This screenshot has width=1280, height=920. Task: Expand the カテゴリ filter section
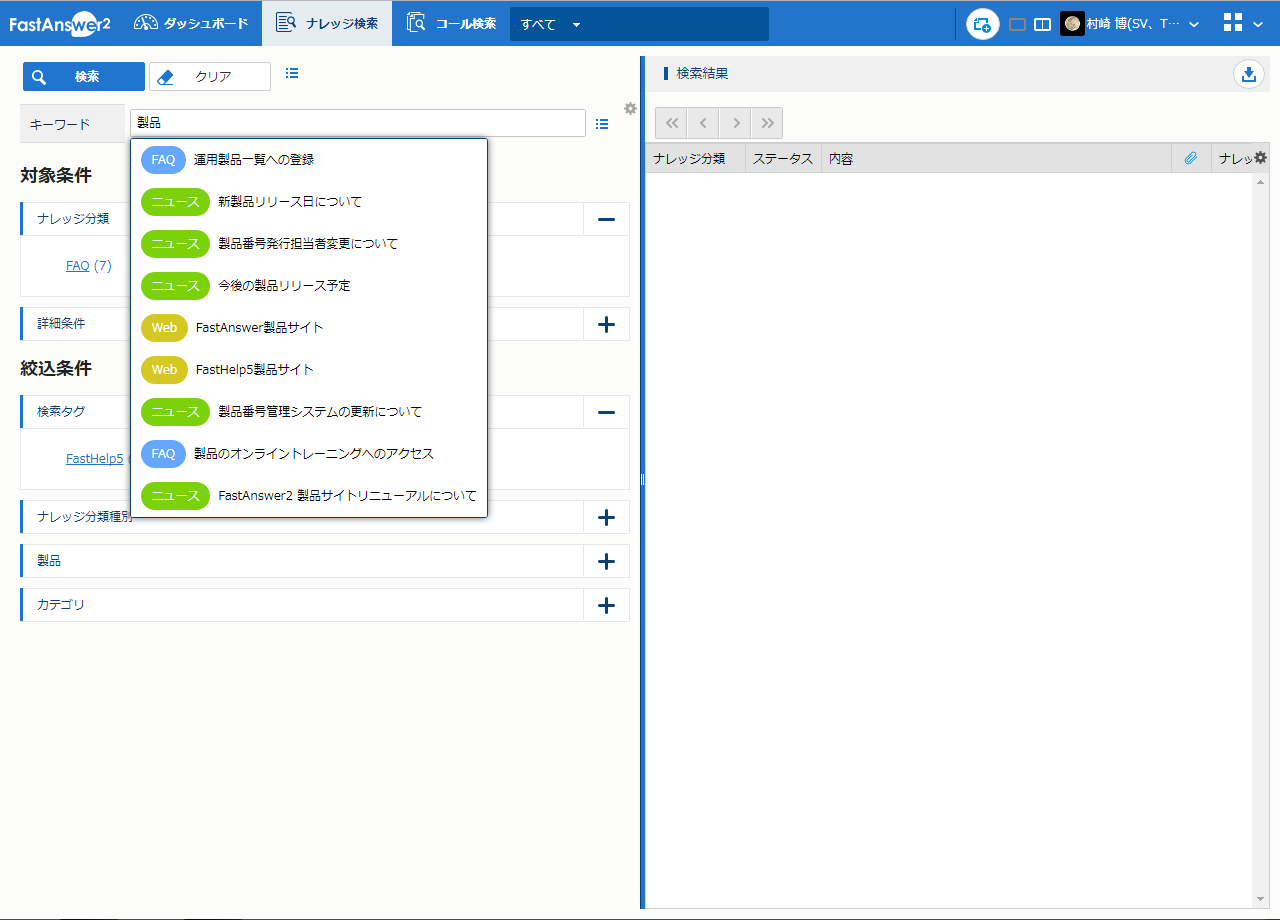pos(605,605)
